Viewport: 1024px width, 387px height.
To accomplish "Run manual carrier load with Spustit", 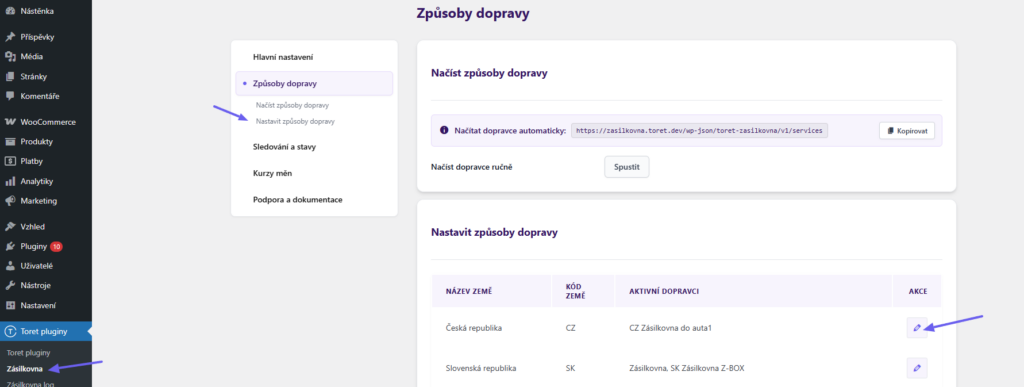I will (627, 167).
